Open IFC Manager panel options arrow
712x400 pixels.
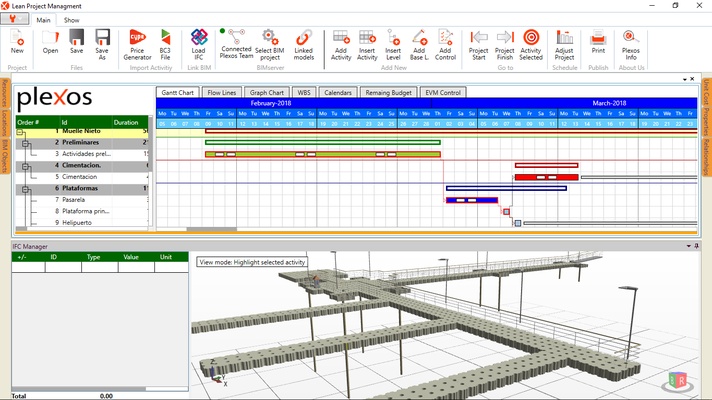(688, 246)
